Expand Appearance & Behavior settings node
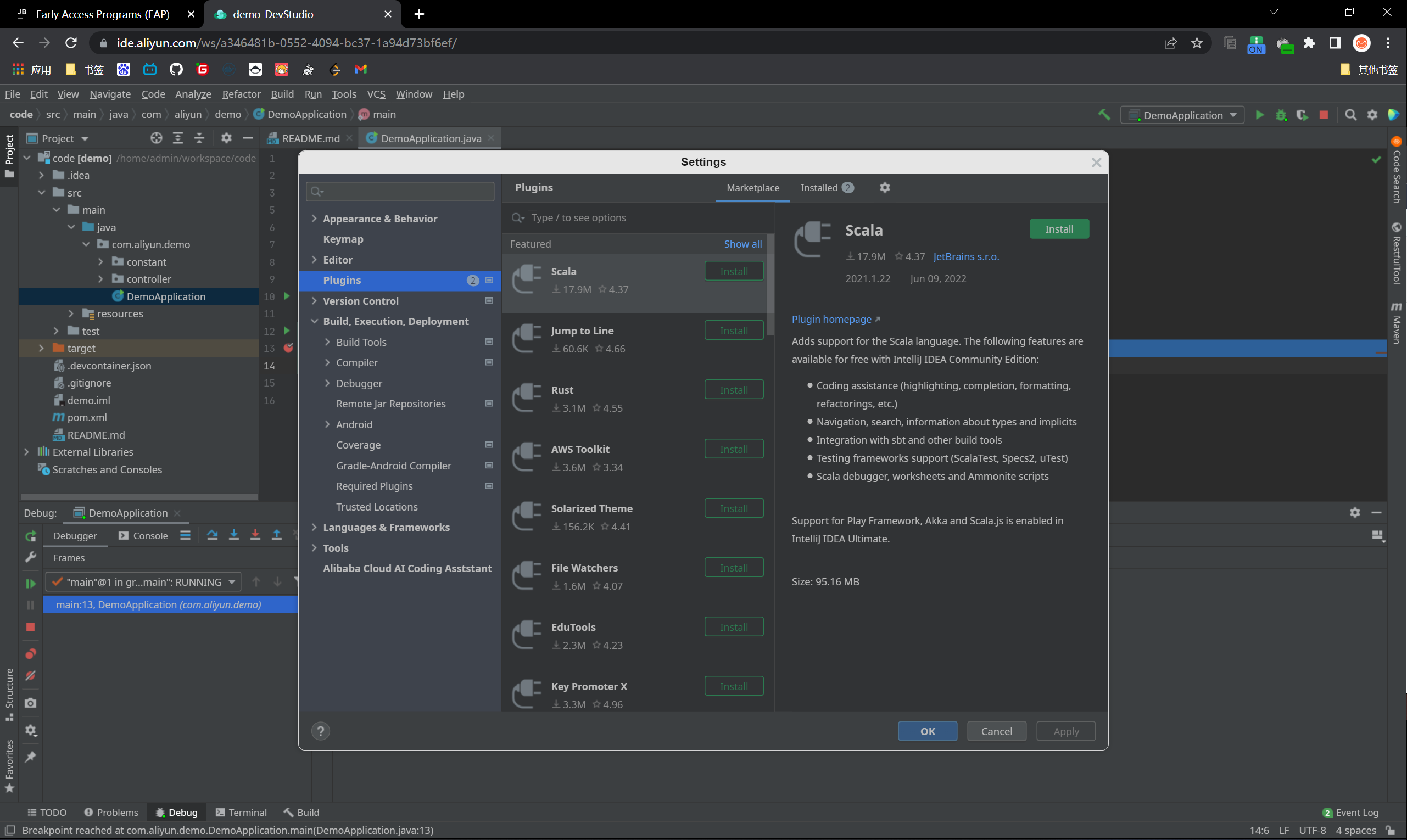This screenshot has width=1407, height=840. click(314, 219)
